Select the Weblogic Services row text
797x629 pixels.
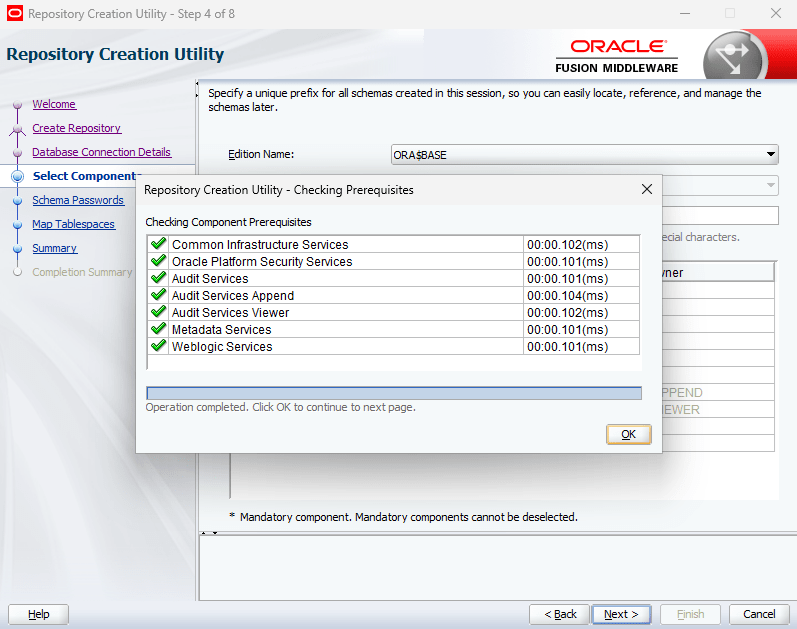222,347
